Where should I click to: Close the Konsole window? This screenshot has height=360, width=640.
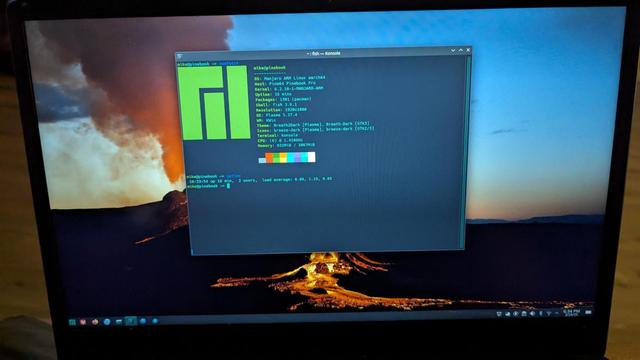468,50
